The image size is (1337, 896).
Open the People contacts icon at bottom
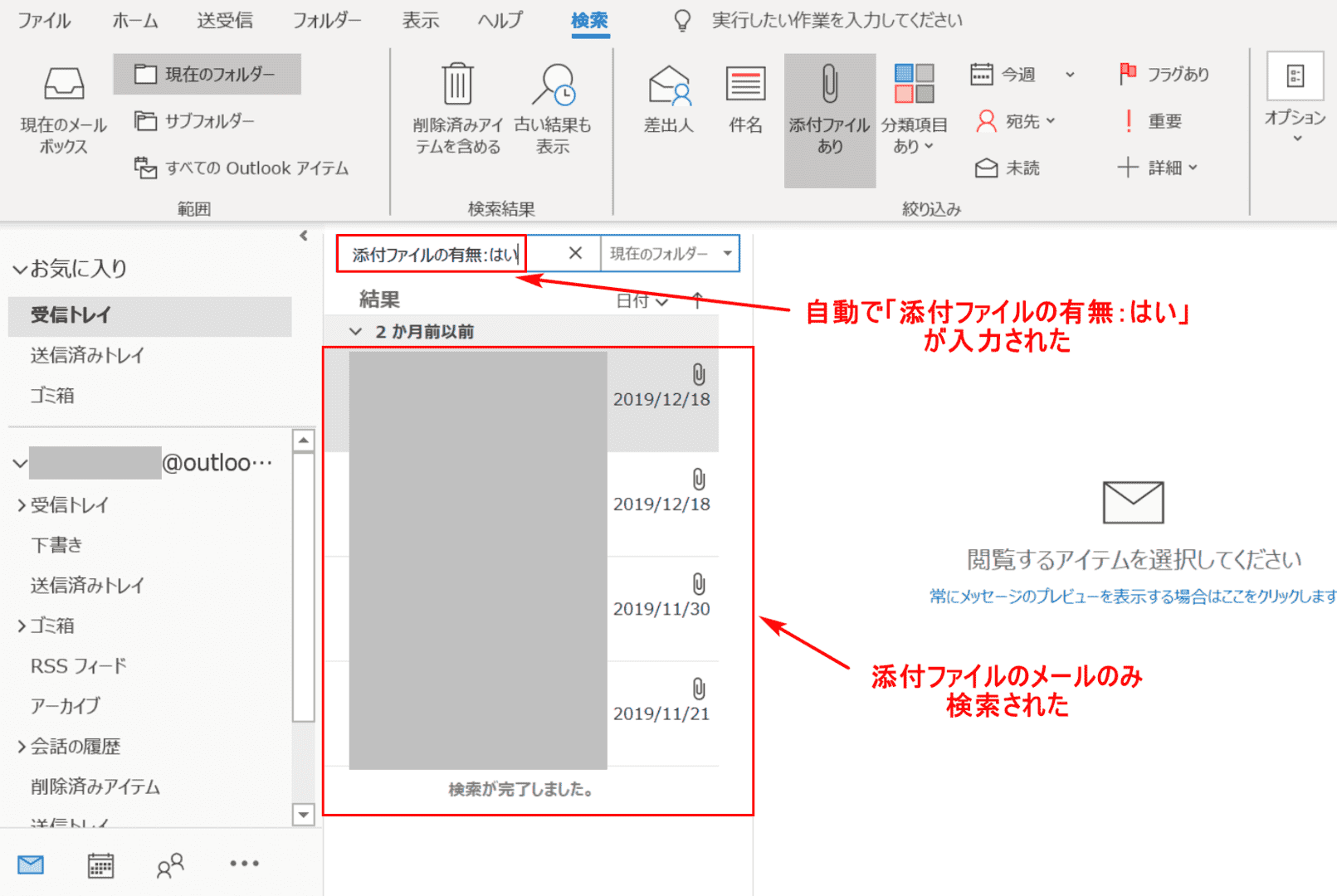[170, 865]
